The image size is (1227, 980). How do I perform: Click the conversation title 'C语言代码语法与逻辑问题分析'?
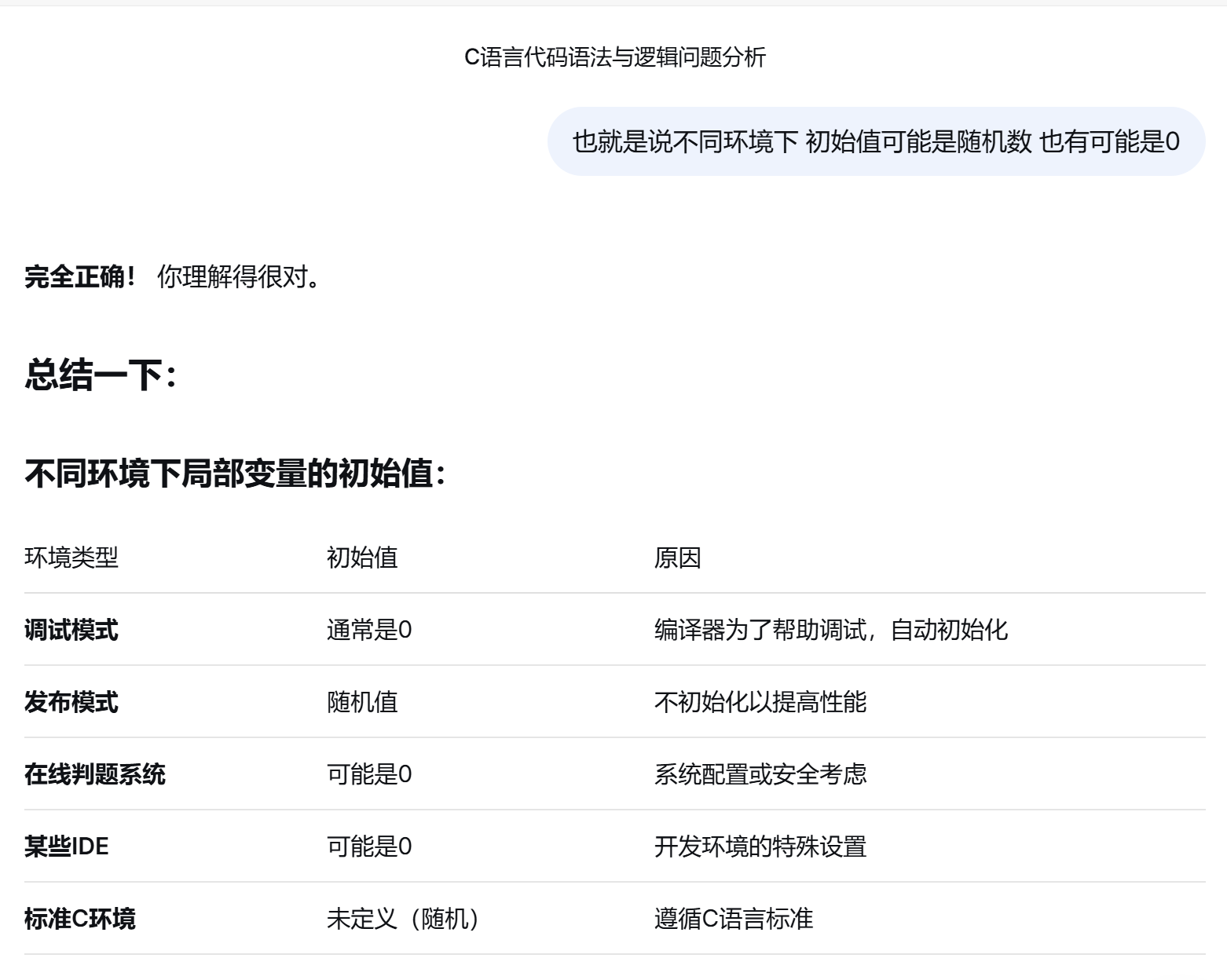point(614,57)
